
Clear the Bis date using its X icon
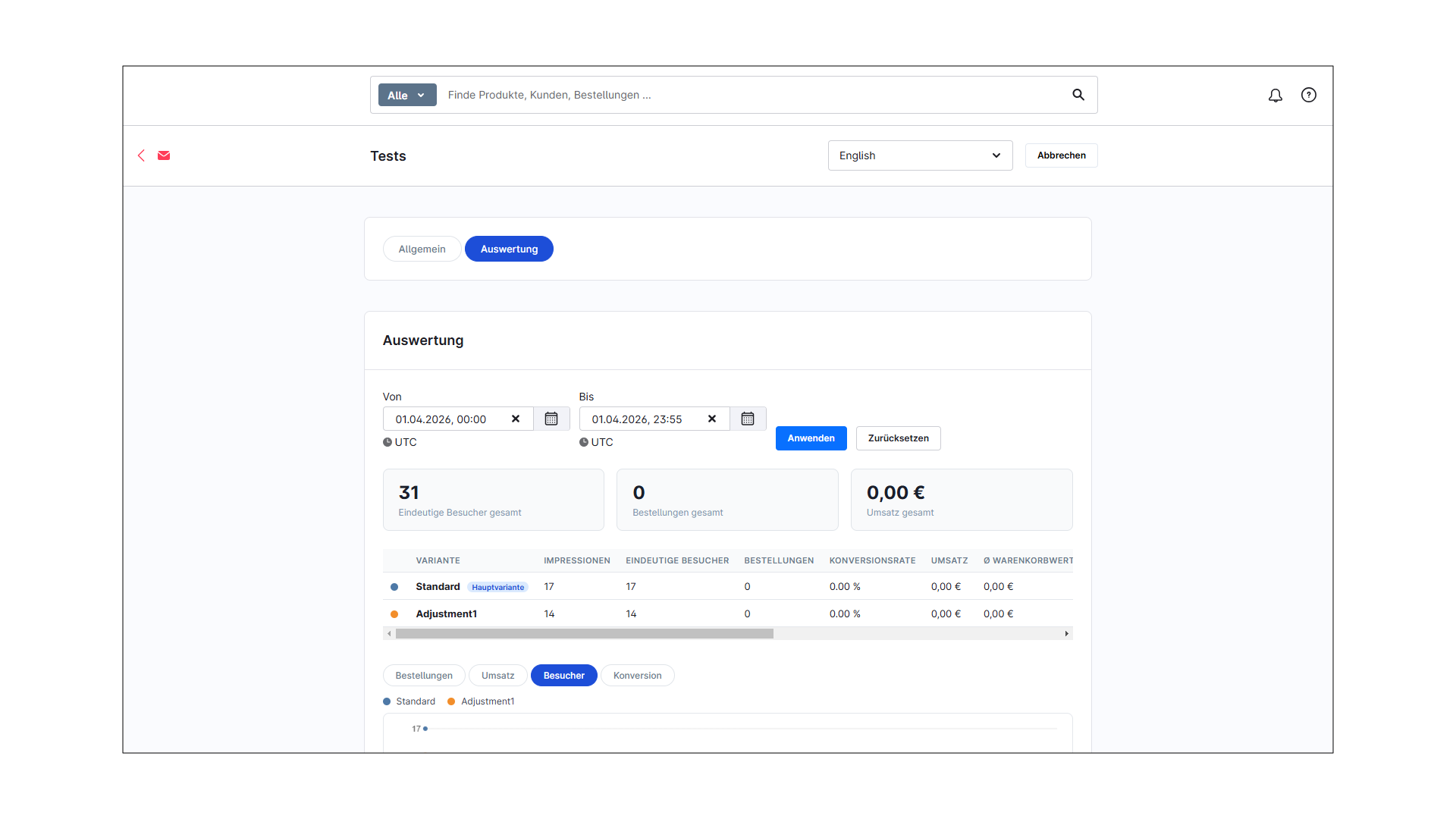tap(711, 418)
